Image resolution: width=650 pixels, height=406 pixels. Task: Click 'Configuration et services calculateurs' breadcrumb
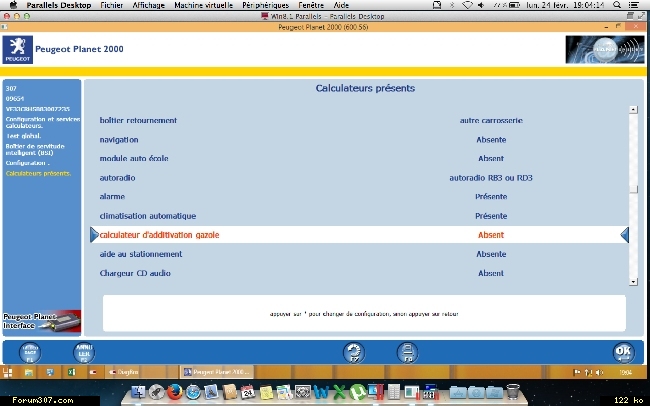click(43, 122)
